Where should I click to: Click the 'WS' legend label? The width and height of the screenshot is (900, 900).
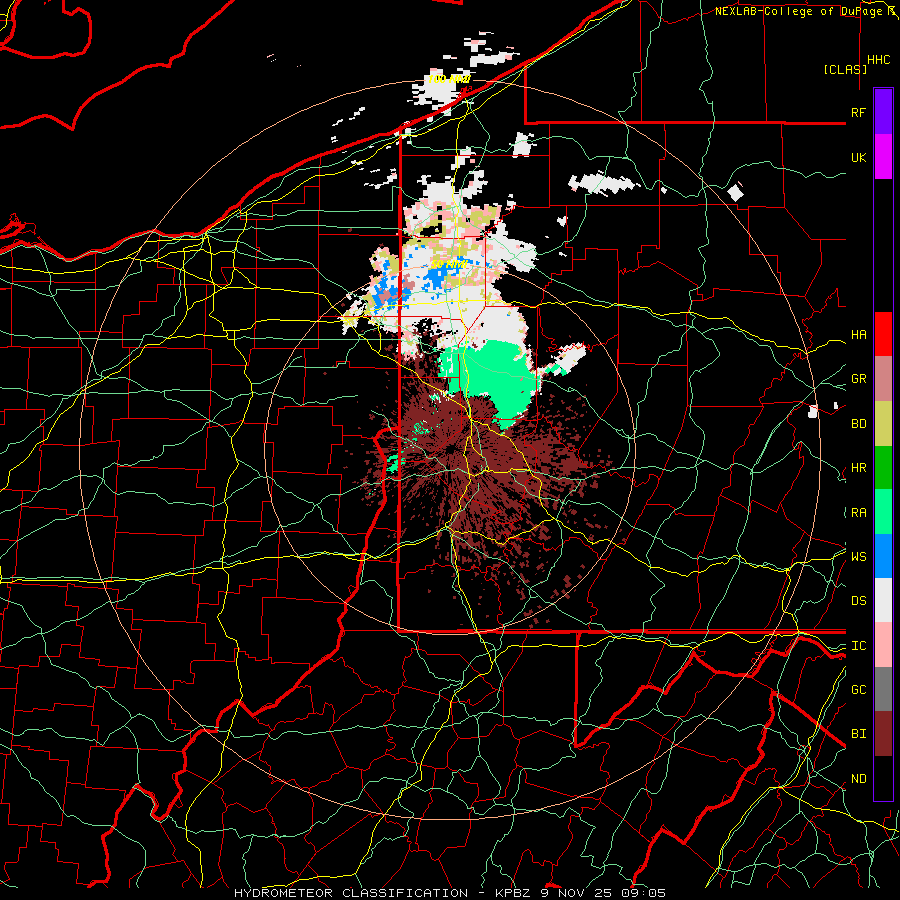pyautogui.click(x=858, y=556)
